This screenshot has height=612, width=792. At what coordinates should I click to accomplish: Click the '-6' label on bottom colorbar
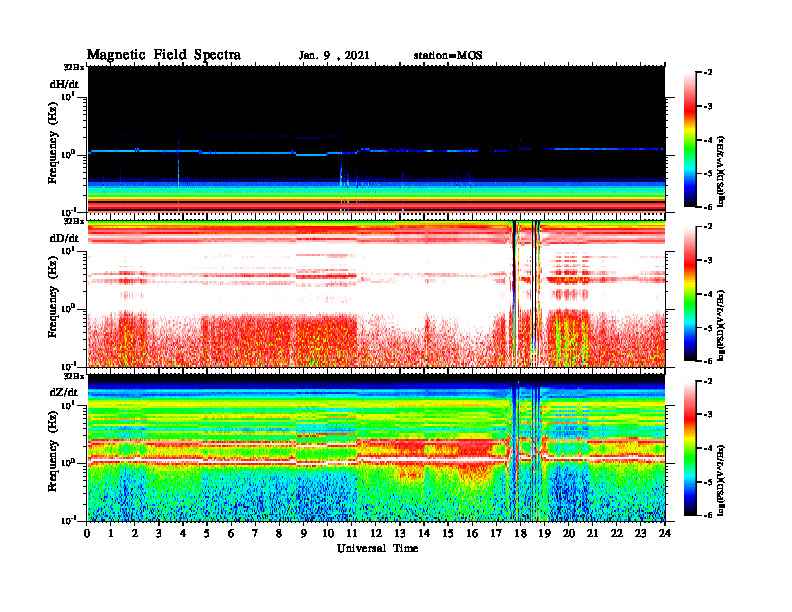[x=708, y=515]
